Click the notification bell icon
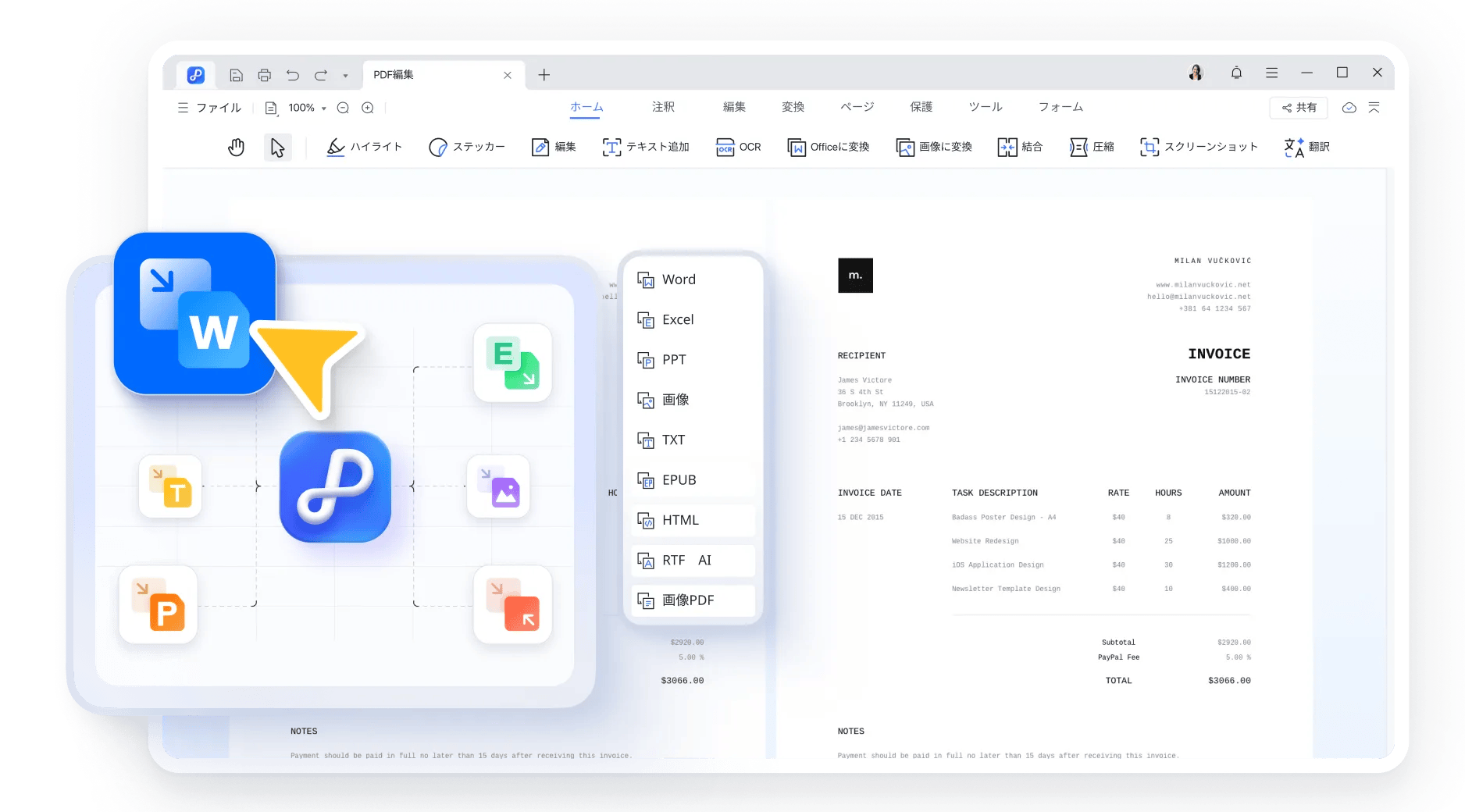 click(x=1236, y=73)
